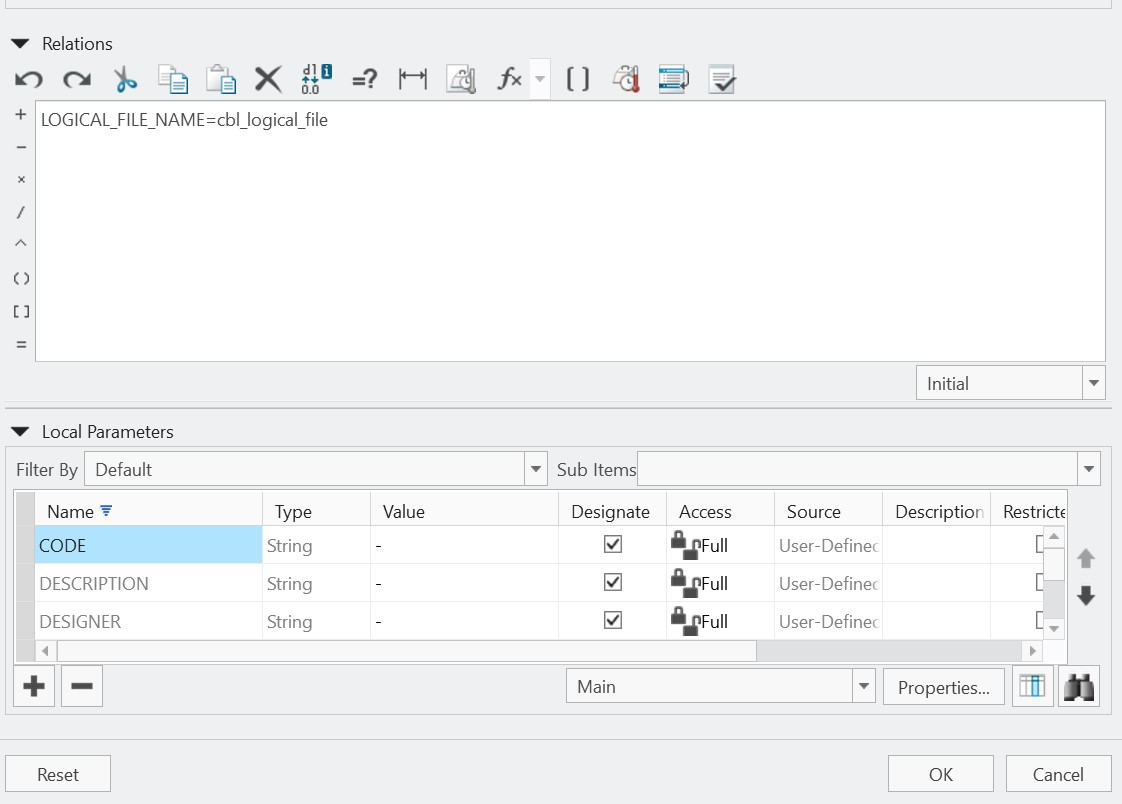1122x804 pixels.
Task: Open the Properties dialog
Action: click(x=943, y=686)
